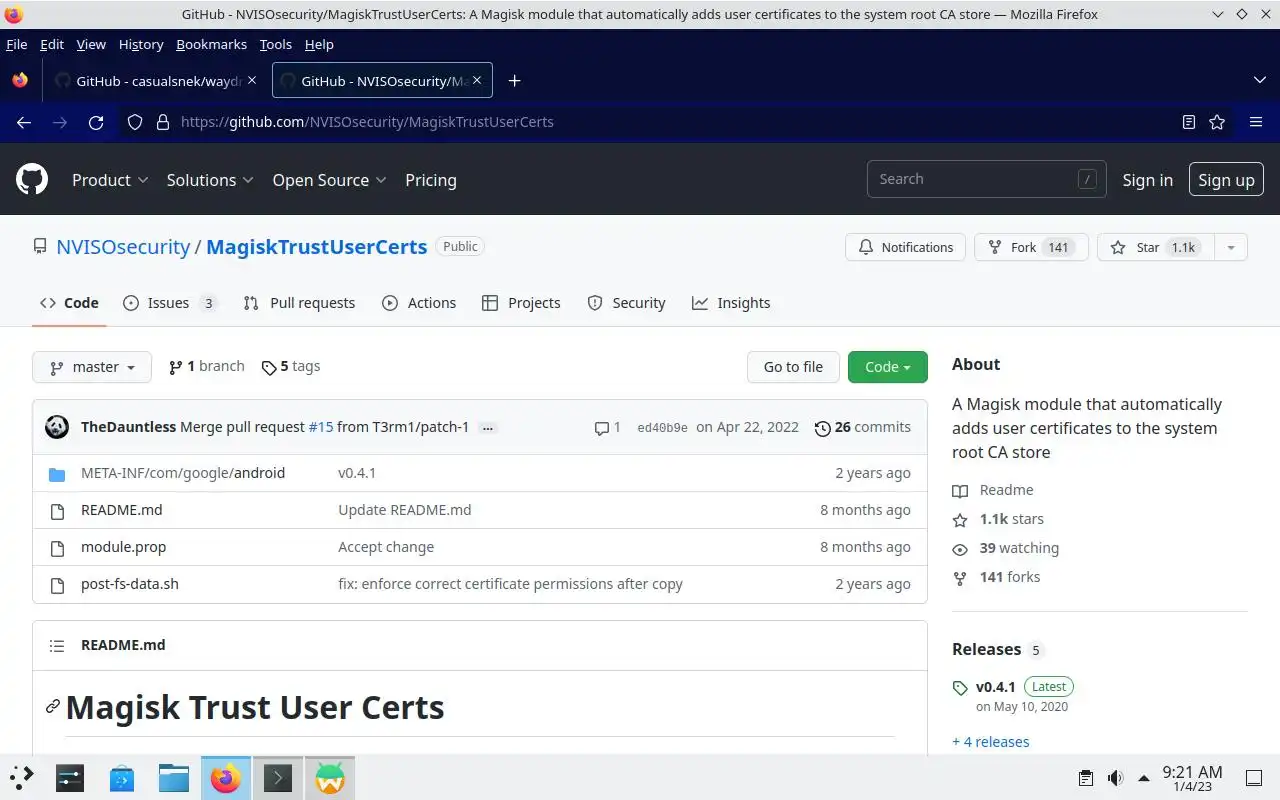Switch to the Security tab
The image size is (1280, 800).
coord(626,303)
